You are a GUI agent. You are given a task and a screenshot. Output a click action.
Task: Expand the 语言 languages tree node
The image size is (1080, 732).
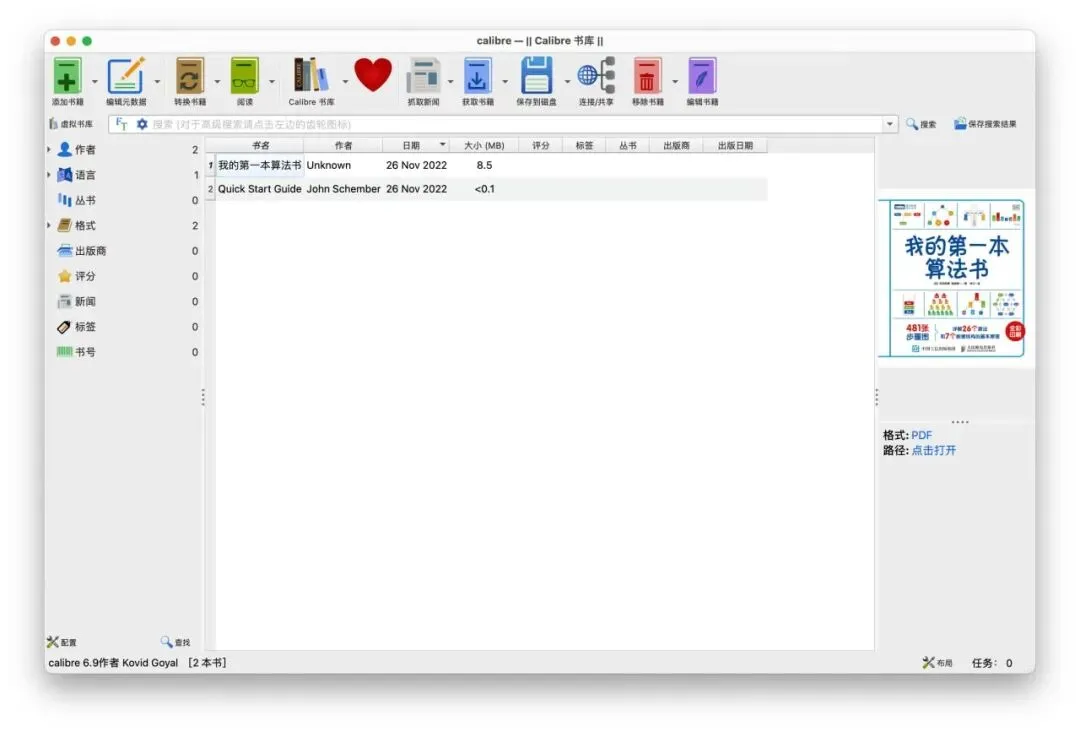[49, 175]
